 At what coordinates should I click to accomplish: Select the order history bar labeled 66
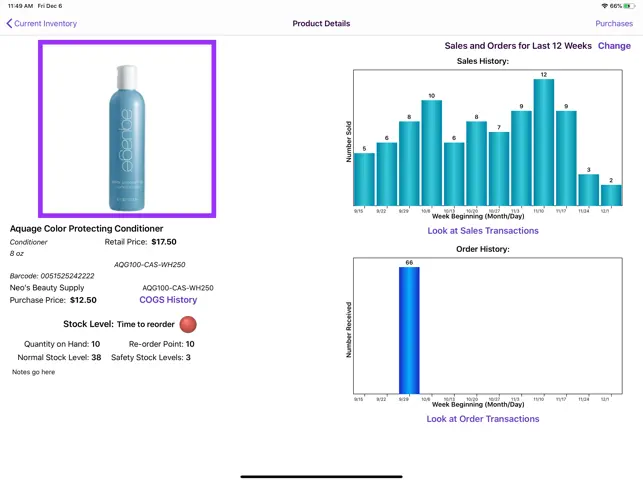click(x=409, y=330)
